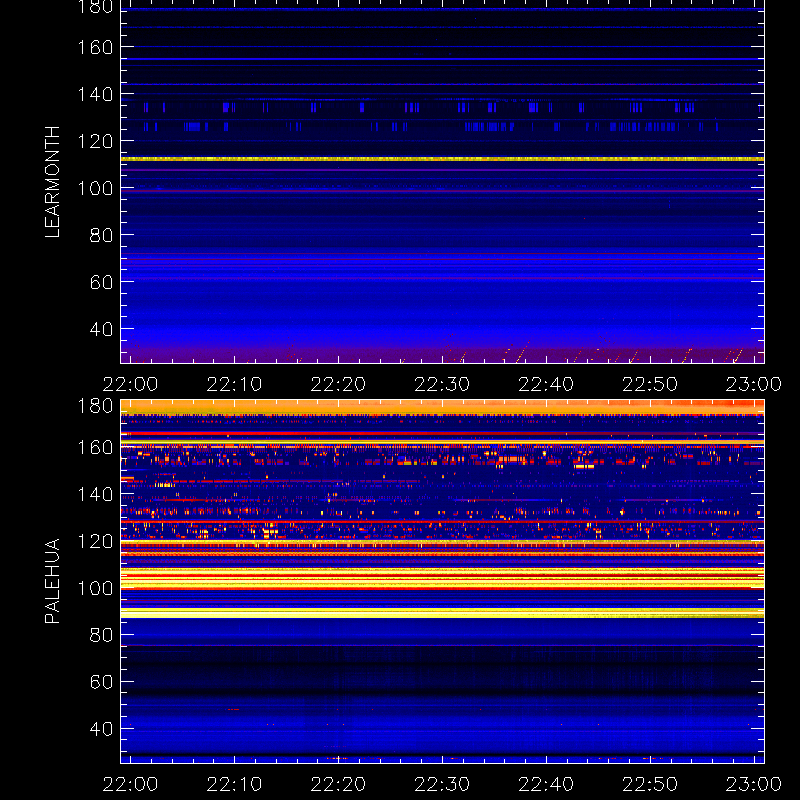The height and width of the screenshot is (800, 800).
Task: Click 22:20 time label under Palehua plot
Action: (338, 784)
